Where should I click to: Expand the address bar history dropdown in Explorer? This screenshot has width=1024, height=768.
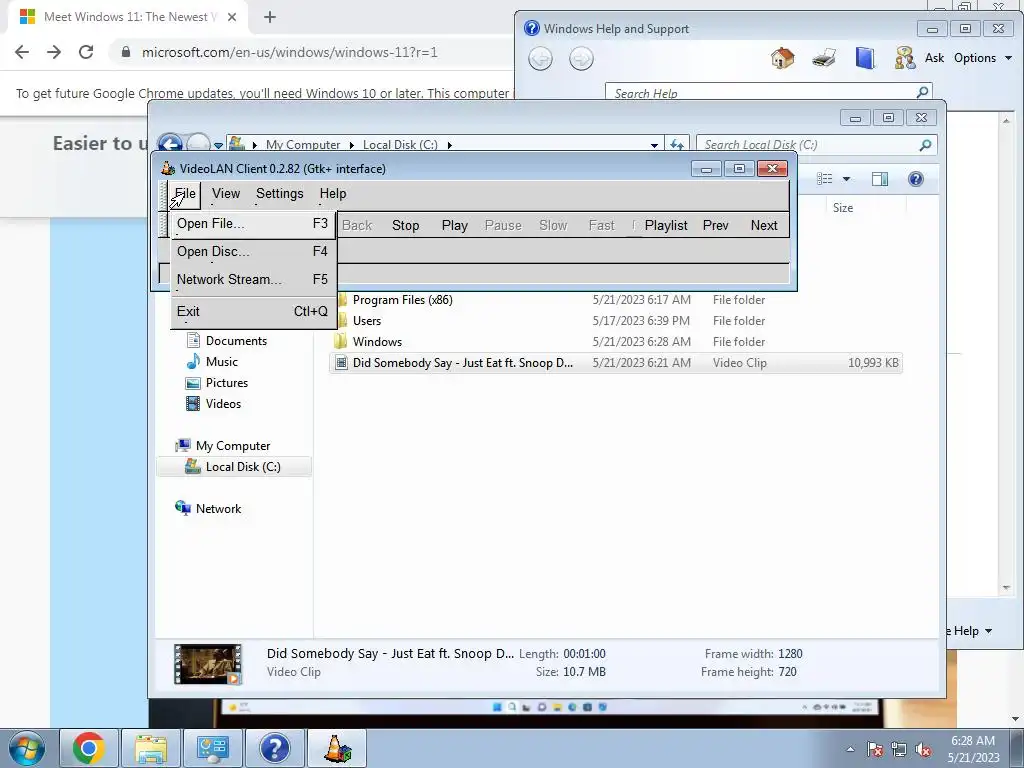point(654,145)
